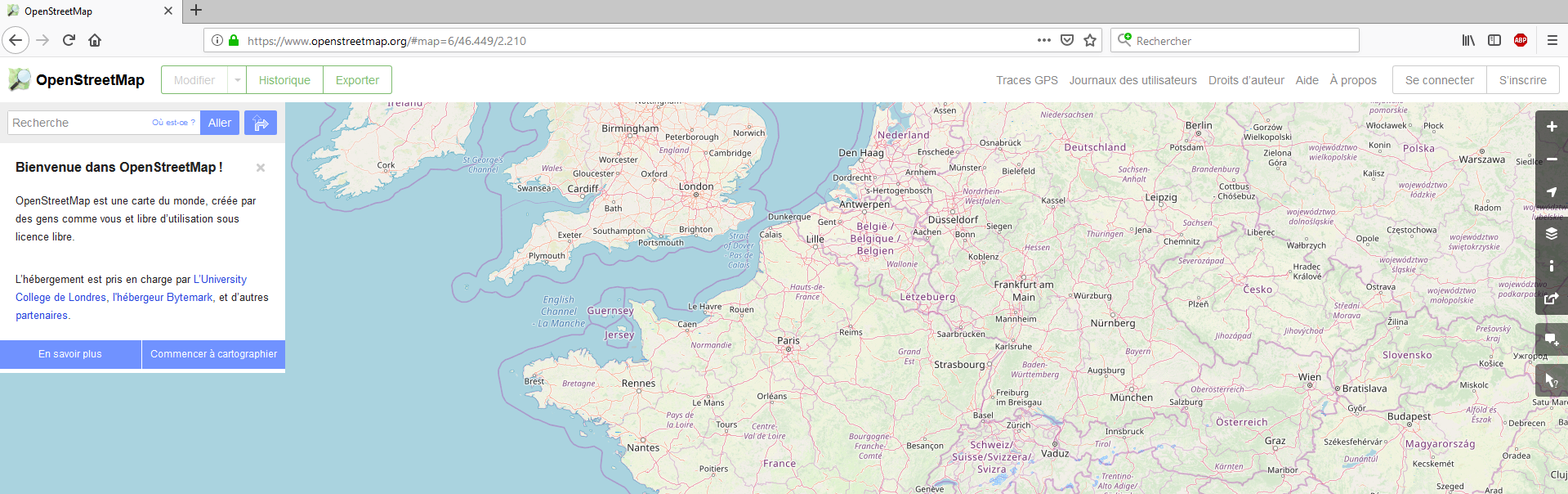Screen dimensions: 1568x494
Task: Activate the query features tool
Action: point(1551,380)
